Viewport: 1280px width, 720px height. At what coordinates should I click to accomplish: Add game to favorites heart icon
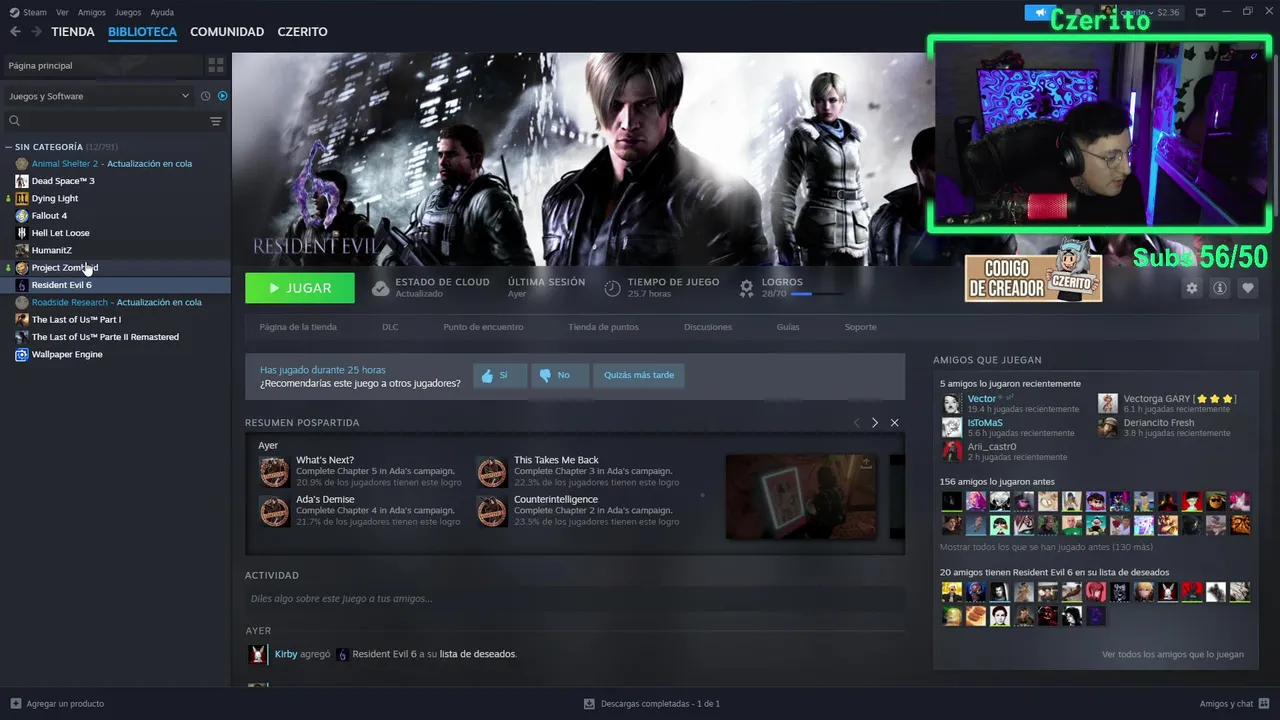pyautogui.click(x=1247, y=288)
